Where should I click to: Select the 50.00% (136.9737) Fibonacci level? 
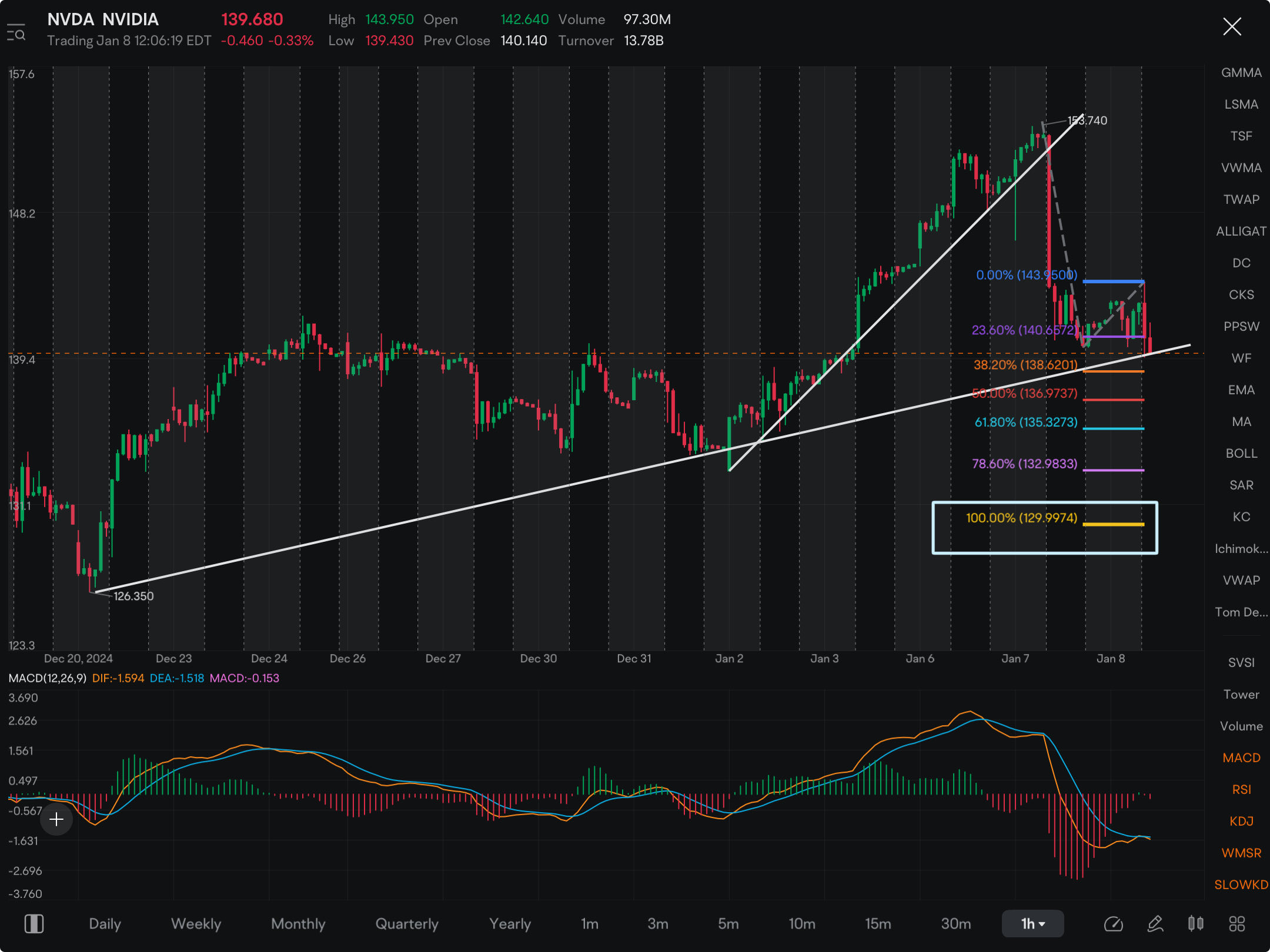(1025, 393)
